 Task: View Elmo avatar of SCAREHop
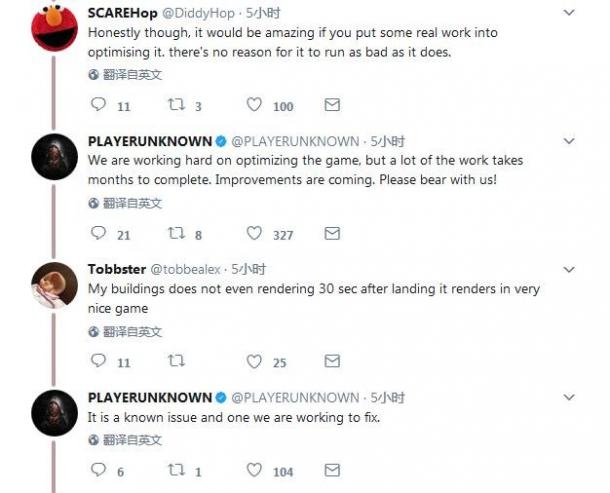click(54, 28)
